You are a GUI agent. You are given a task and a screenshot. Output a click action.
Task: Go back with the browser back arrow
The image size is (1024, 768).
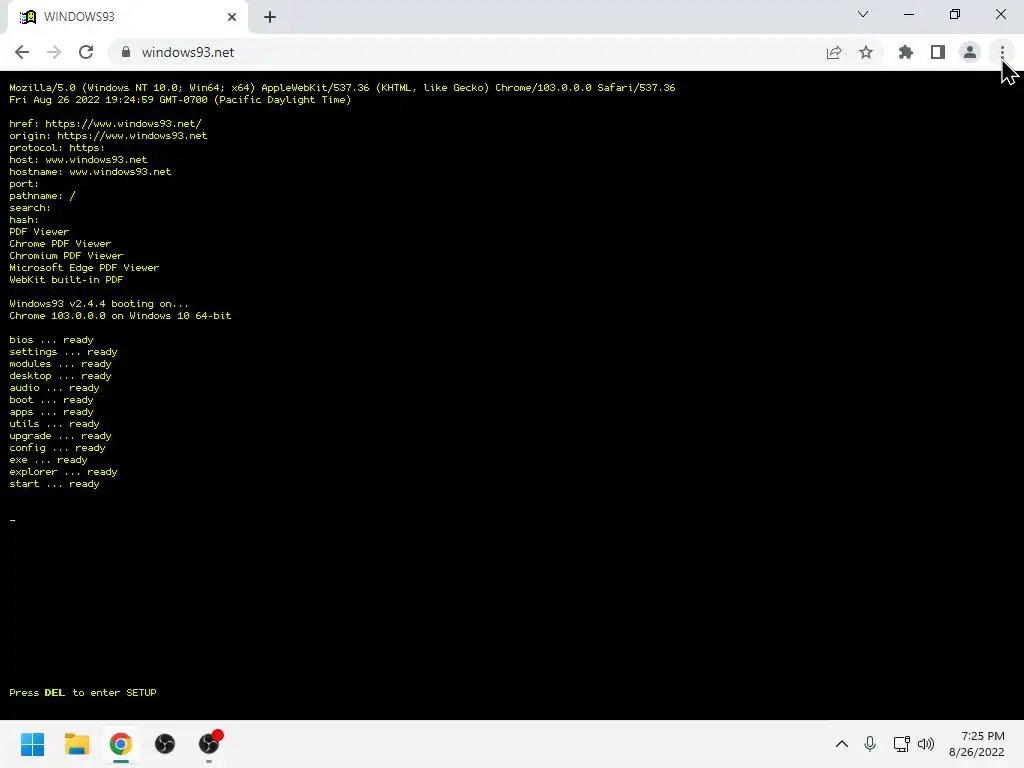click(22, 52)
